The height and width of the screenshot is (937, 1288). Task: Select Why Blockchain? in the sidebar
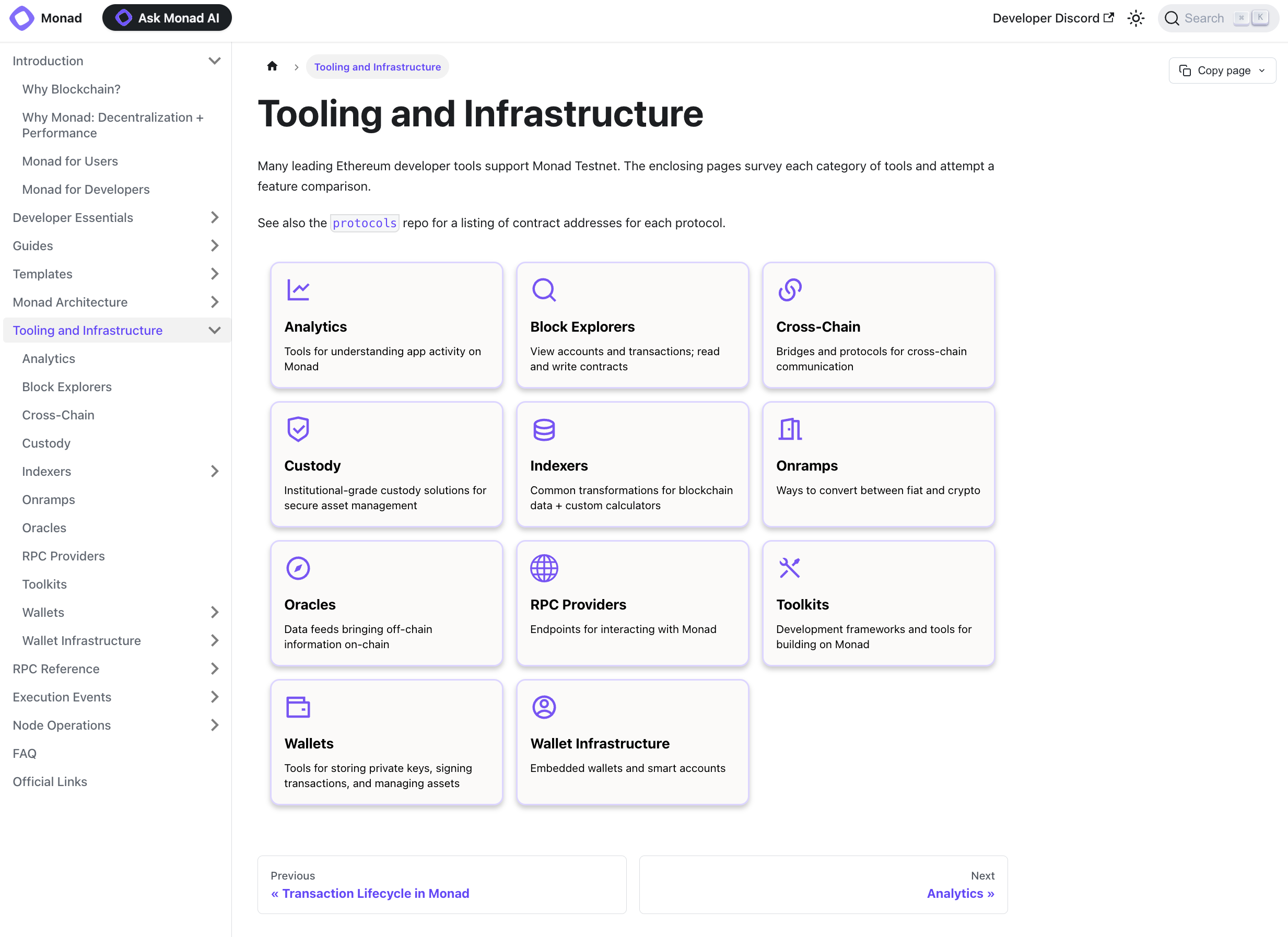pyautogui.click(x=71, y=89)
